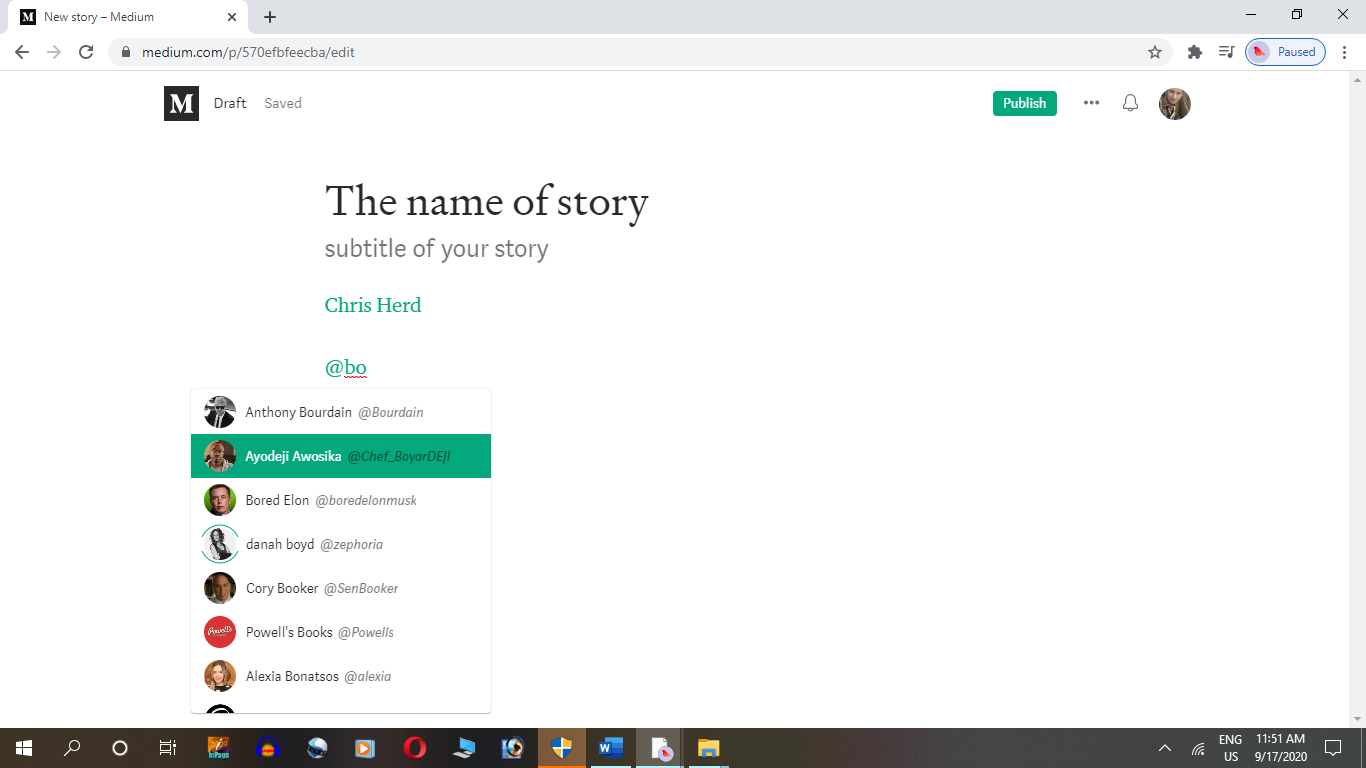Click the Medium logo icon
1366x768 pixels.
181,103
